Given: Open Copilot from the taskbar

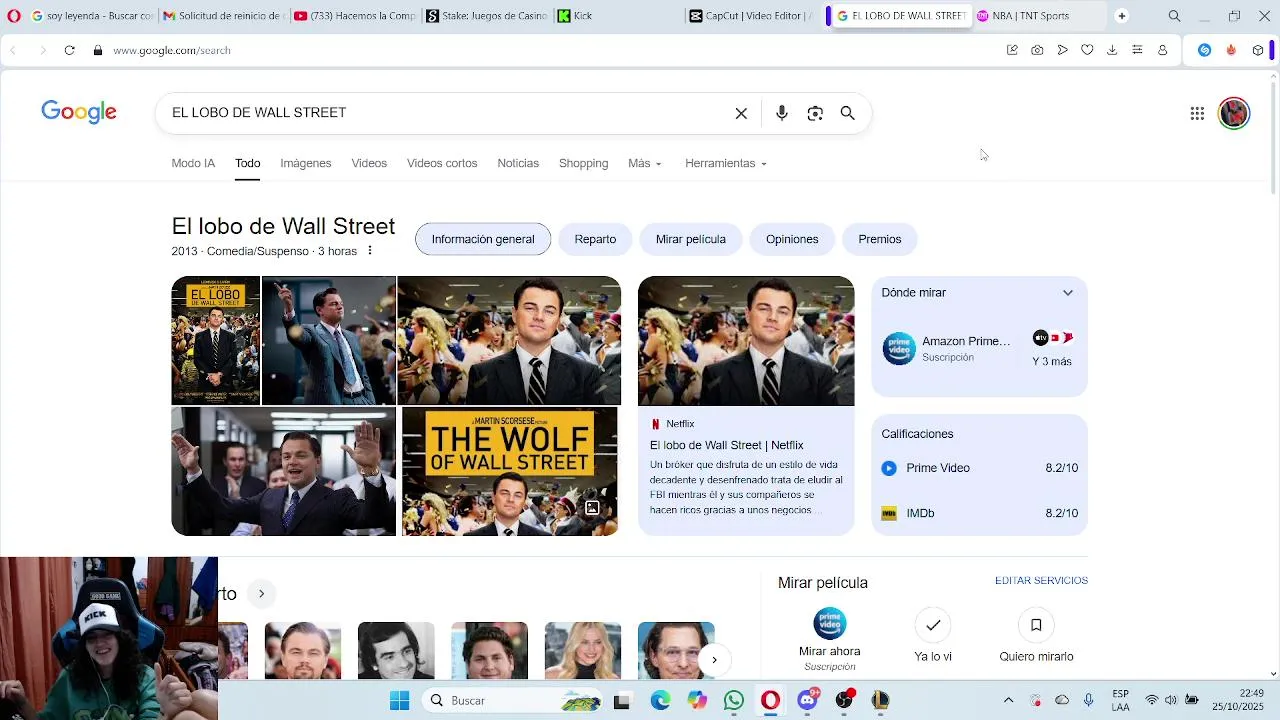Looking at the screenshot, I should pos(697,700).
